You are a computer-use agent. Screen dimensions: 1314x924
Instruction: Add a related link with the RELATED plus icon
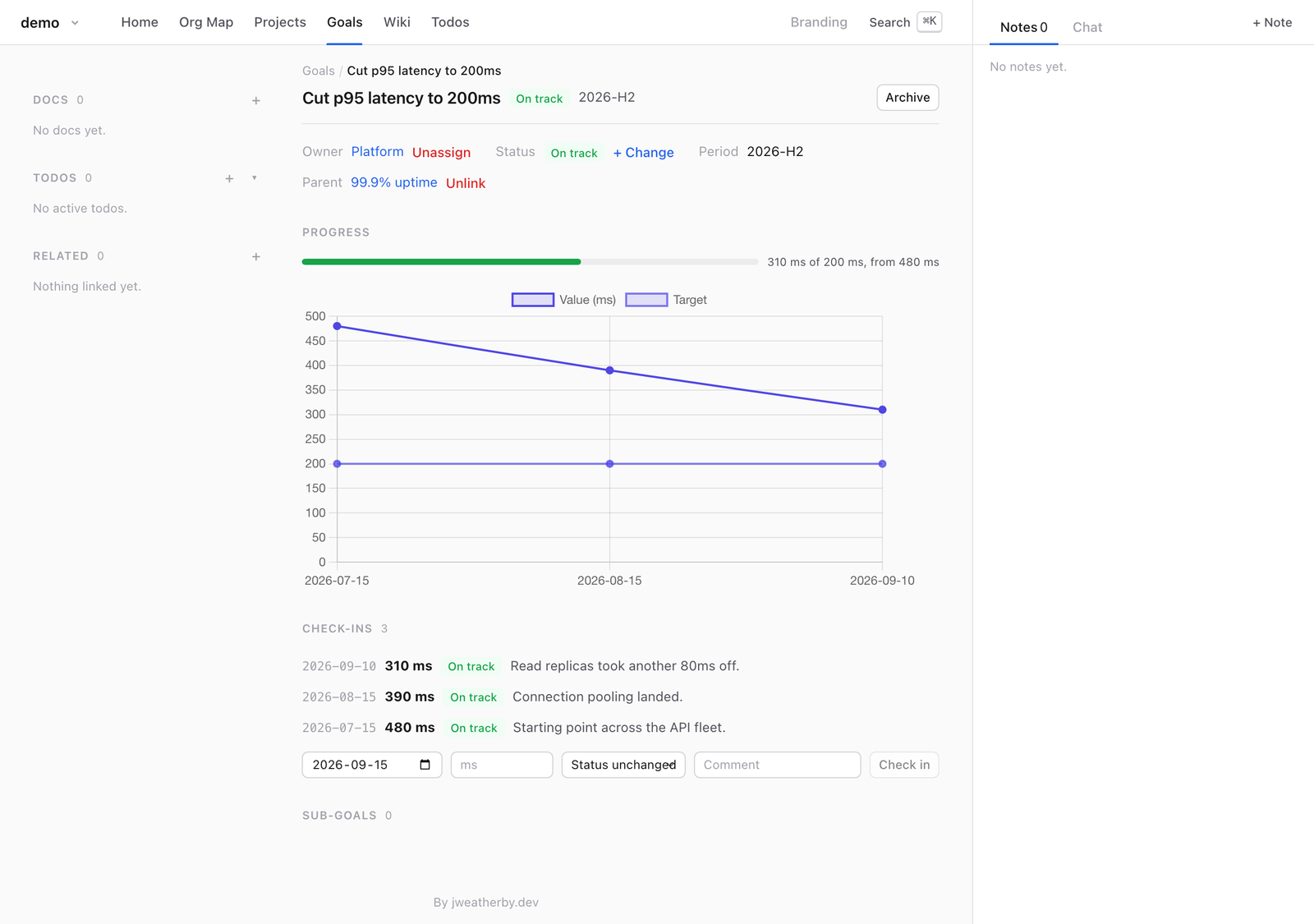[256, 257]
